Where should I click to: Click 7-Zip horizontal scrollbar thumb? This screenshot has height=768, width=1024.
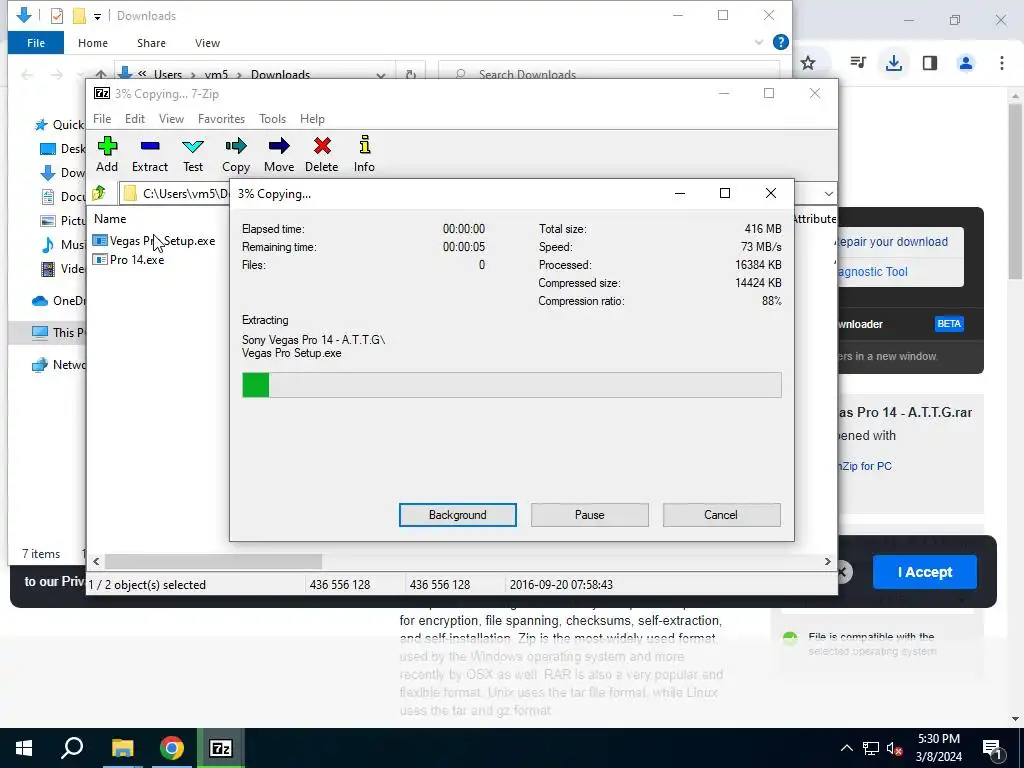pos(213,562)
